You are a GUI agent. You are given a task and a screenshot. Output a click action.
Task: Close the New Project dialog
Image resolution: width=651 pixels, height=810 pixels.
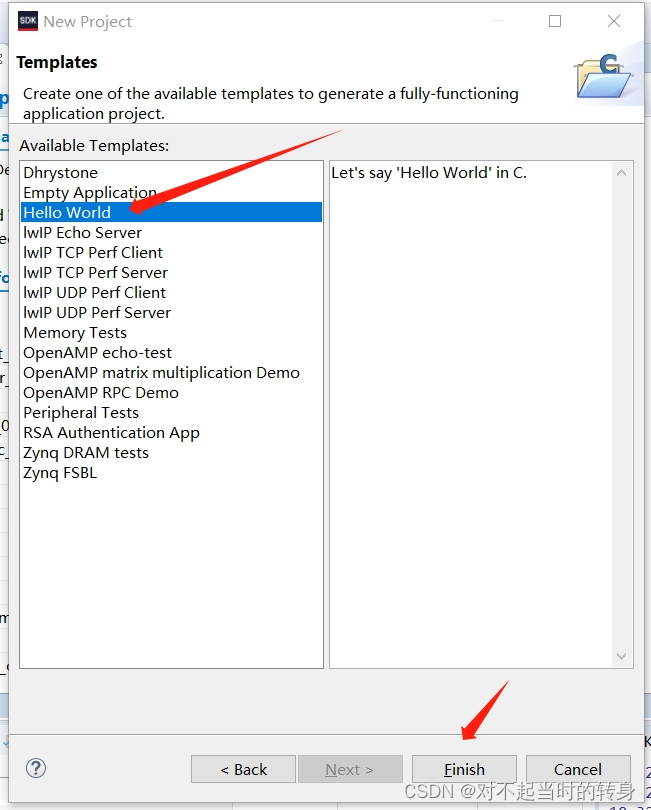coord(614,21)
